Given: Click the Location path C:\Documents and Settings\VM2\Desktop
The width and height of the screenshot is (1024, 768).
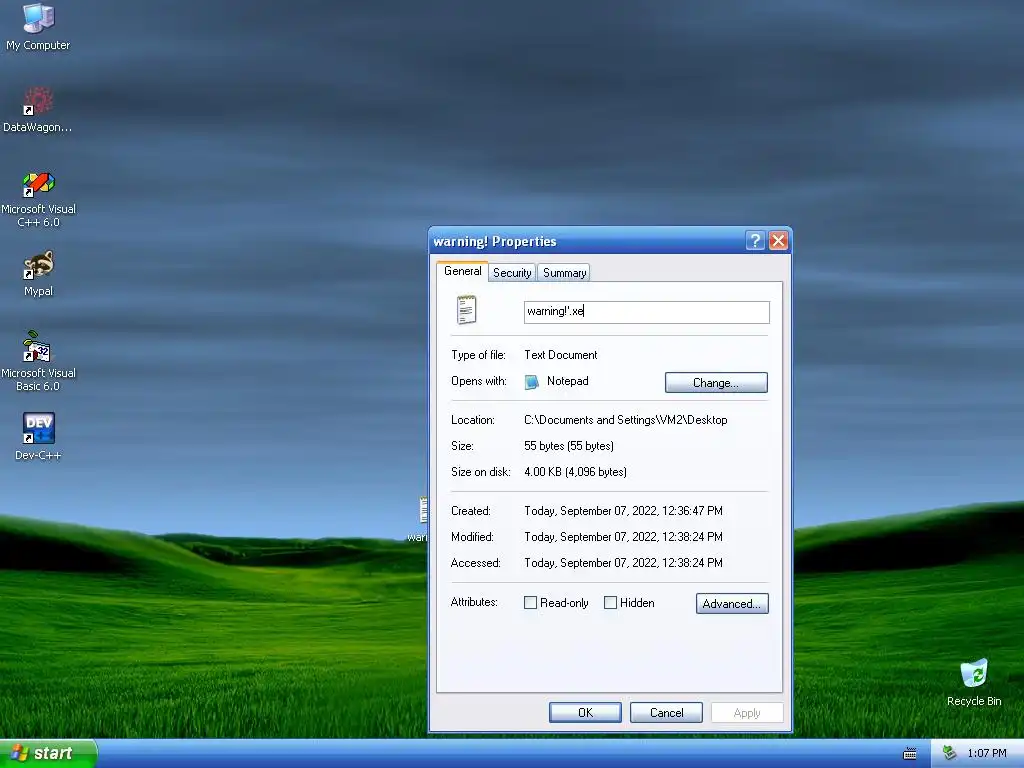Looking at the screenshot, I should tap(626, 420).
